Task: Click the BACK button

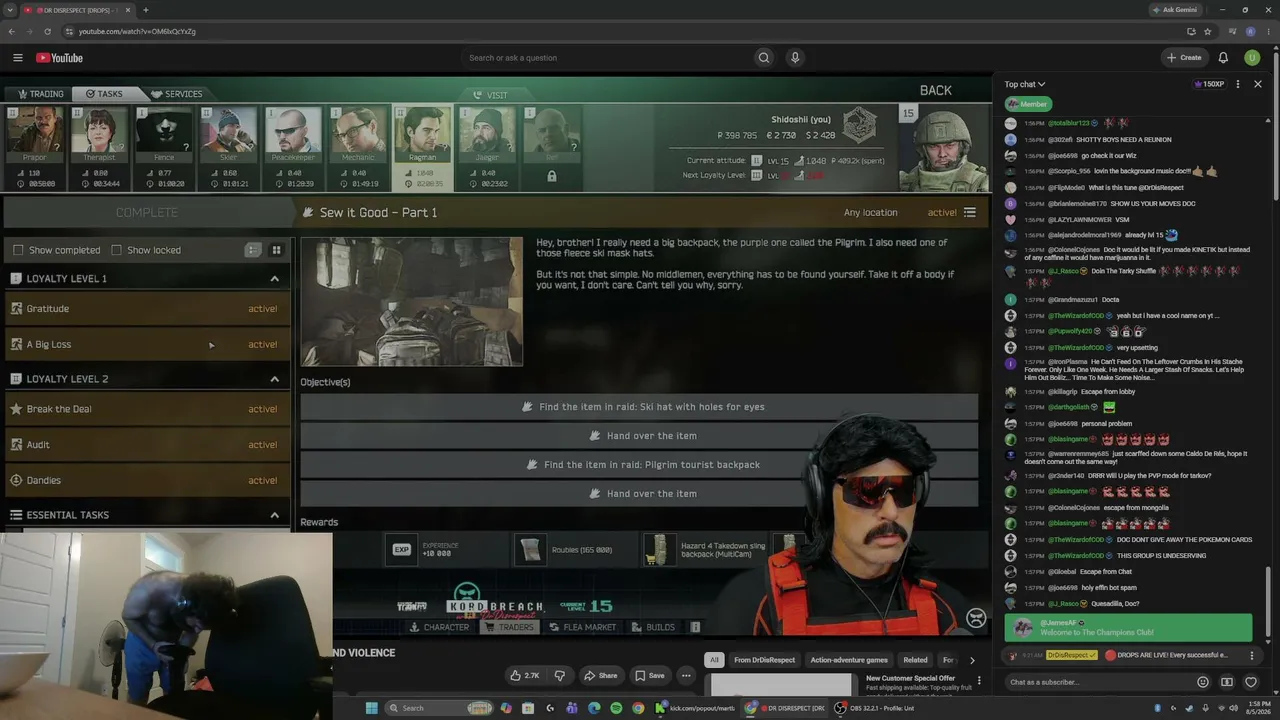Action: point(936,90)
